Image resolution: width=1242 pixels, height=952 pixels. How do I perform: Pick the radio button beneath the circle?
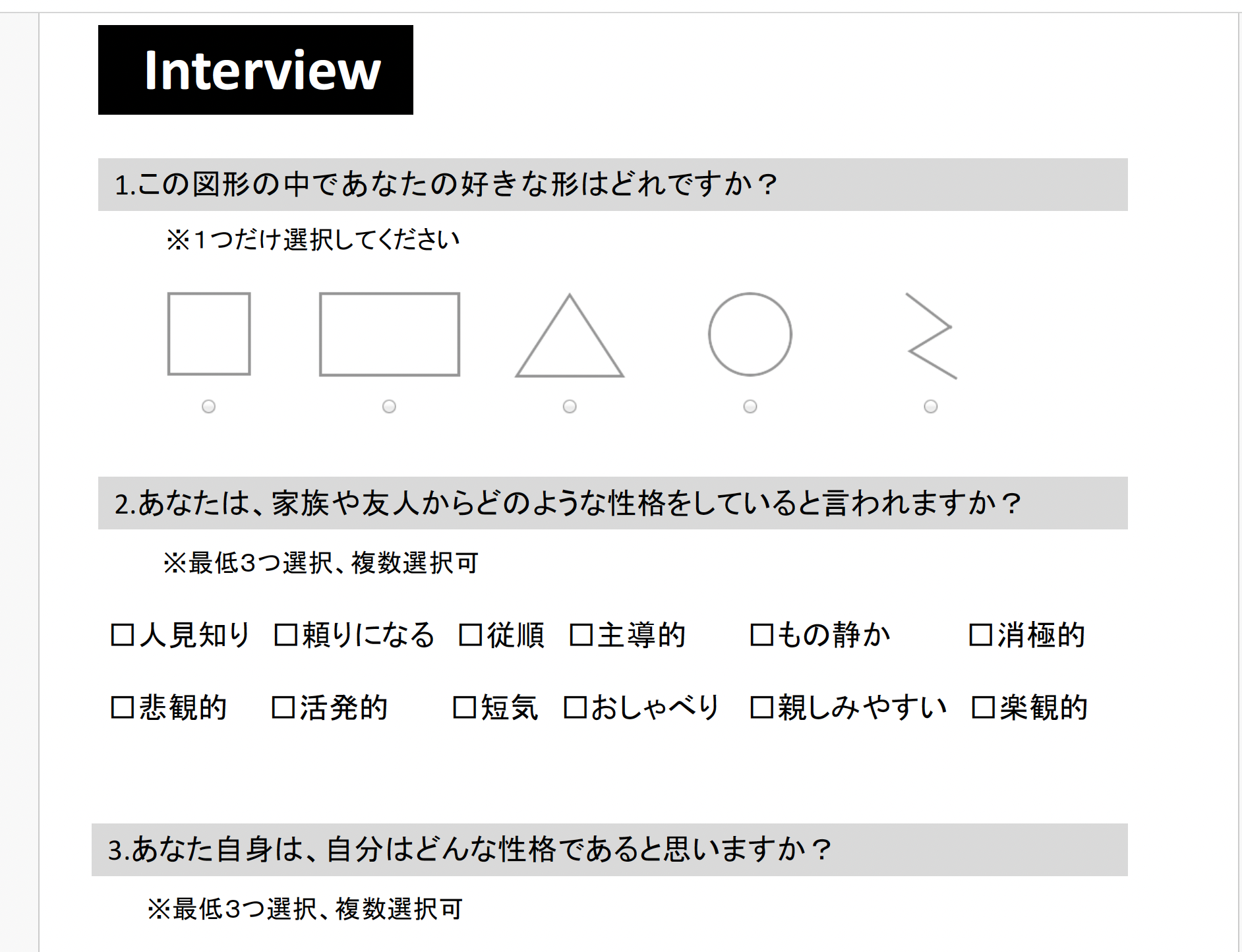point(750,407)
